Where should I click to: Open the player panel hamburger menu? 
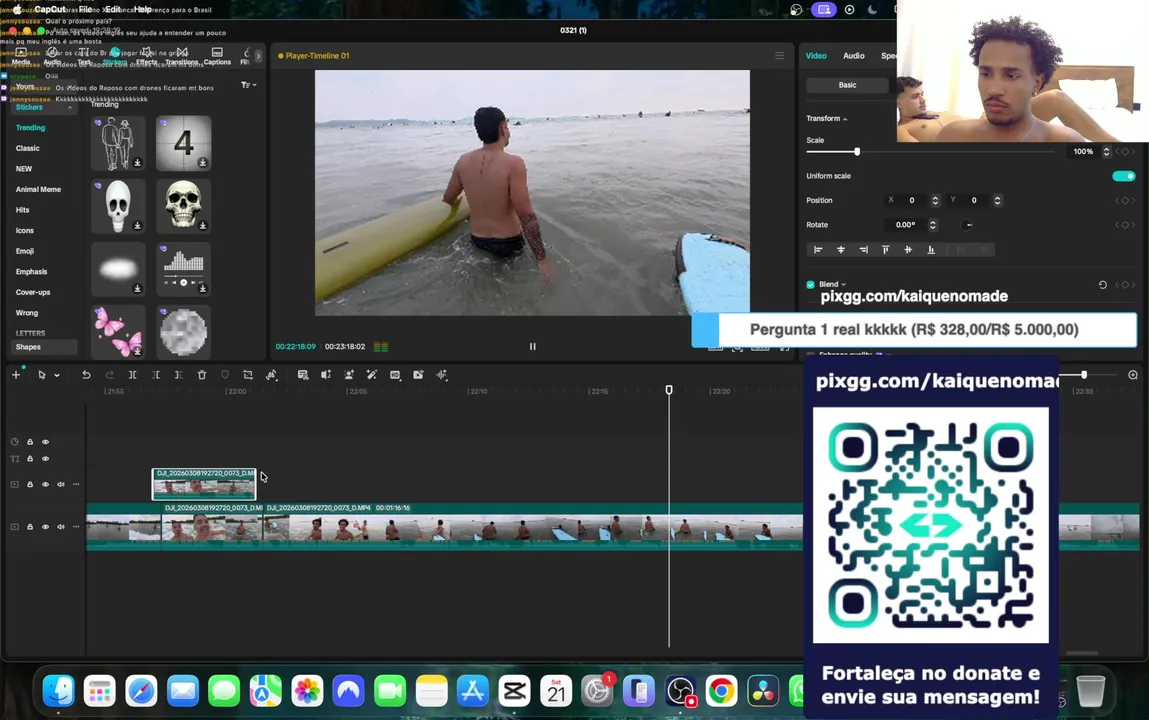coord(780,56)
